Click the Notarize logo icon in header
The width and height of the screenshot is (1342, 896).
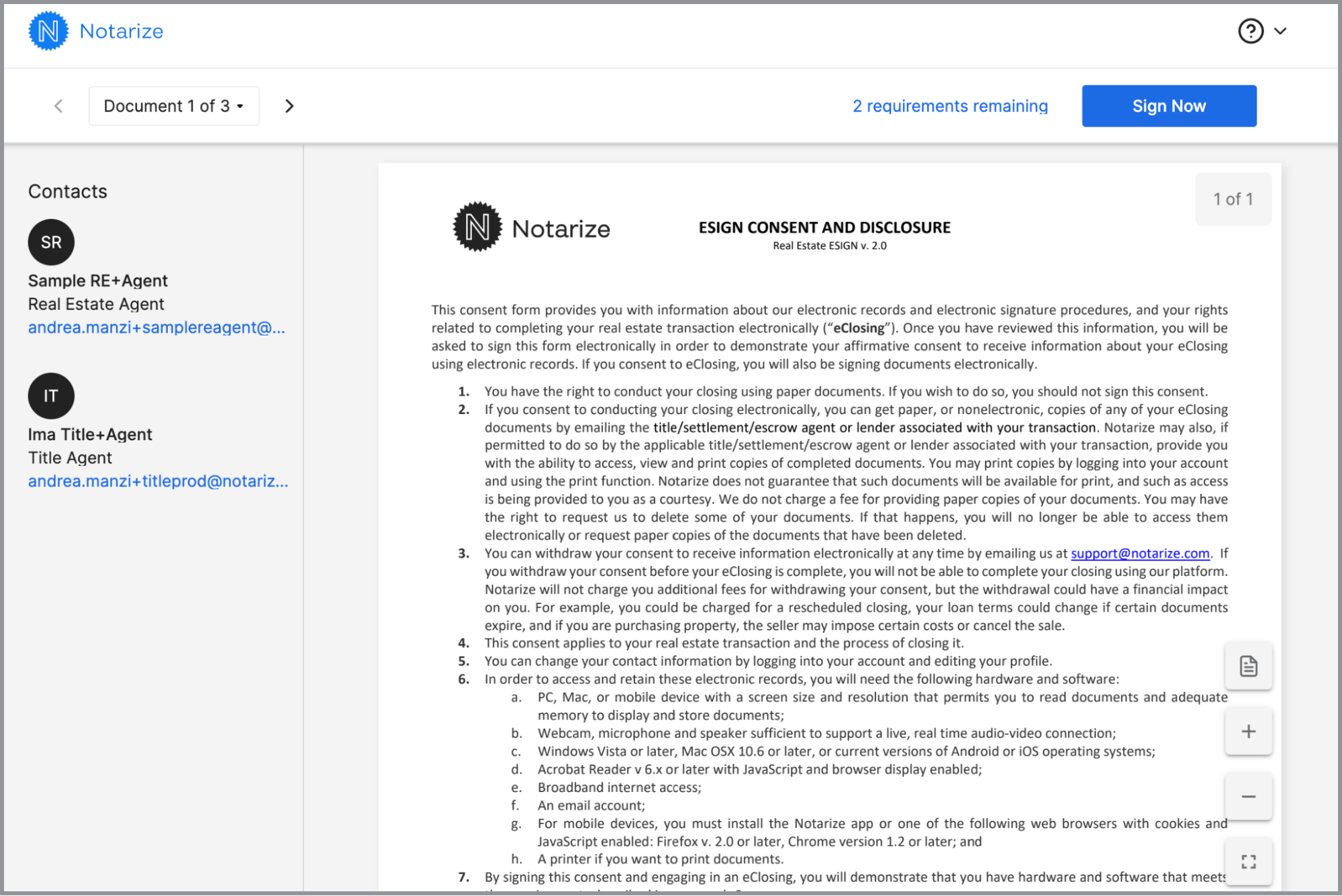pos(48,31)
